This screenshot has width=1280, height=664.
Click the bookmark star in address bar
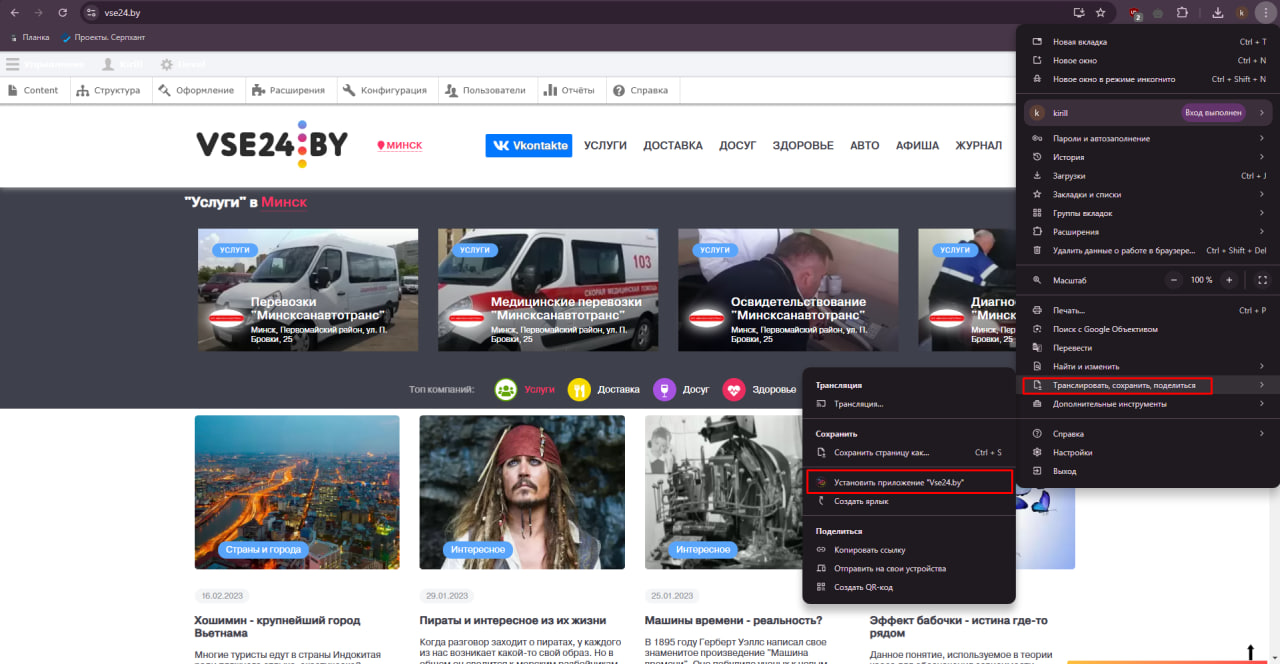1100,13
